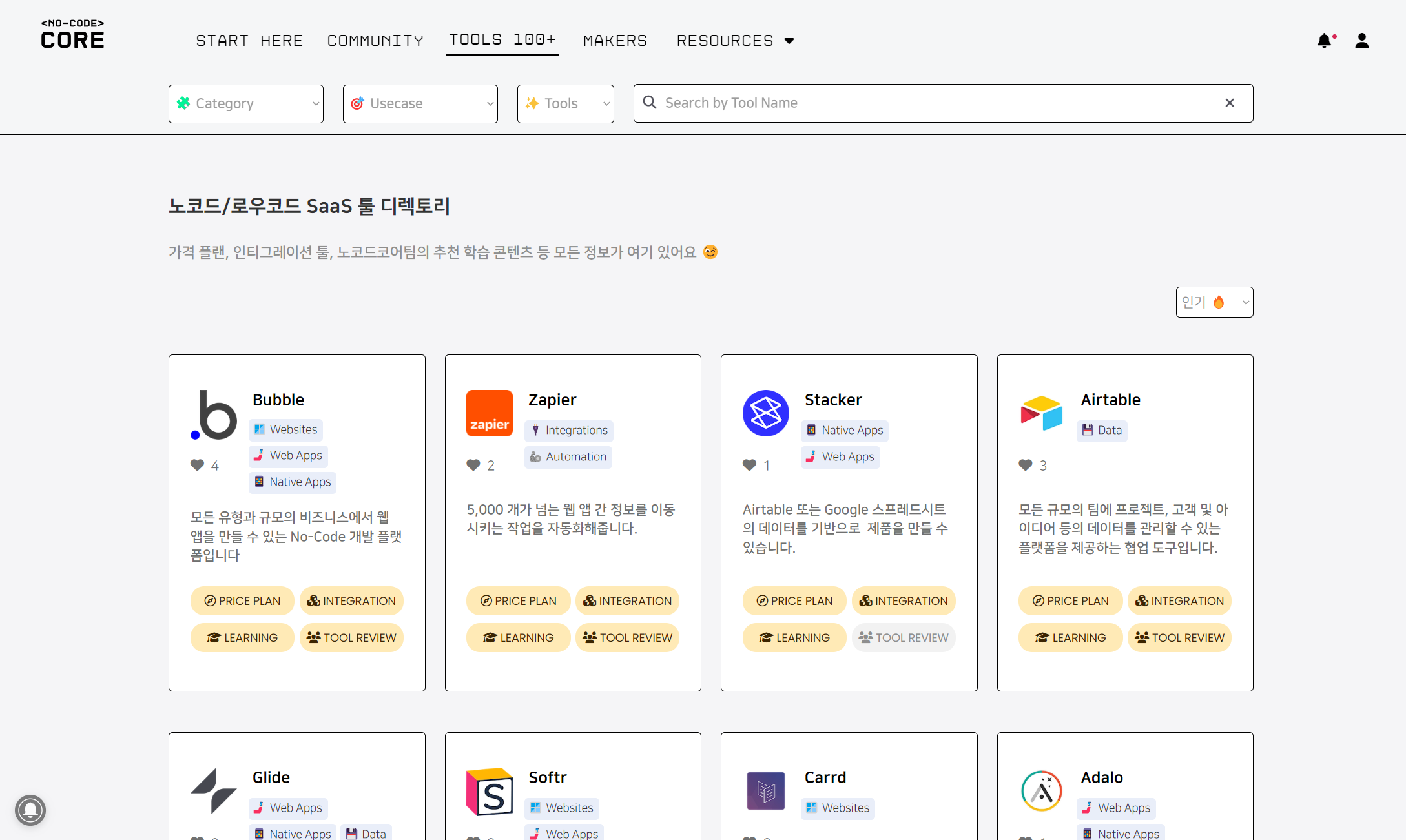Viewport: 1406px width, 840px height.
Task: Click Stacker's Web Apps tag
Action: click(x=840, y=457)
